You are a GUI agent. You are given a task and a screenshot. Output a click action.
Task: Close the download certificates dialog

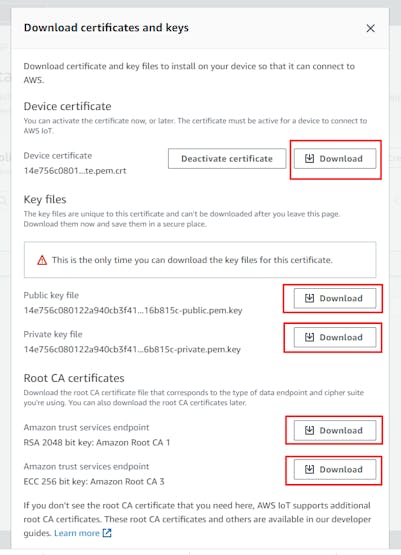pos(370,28)
